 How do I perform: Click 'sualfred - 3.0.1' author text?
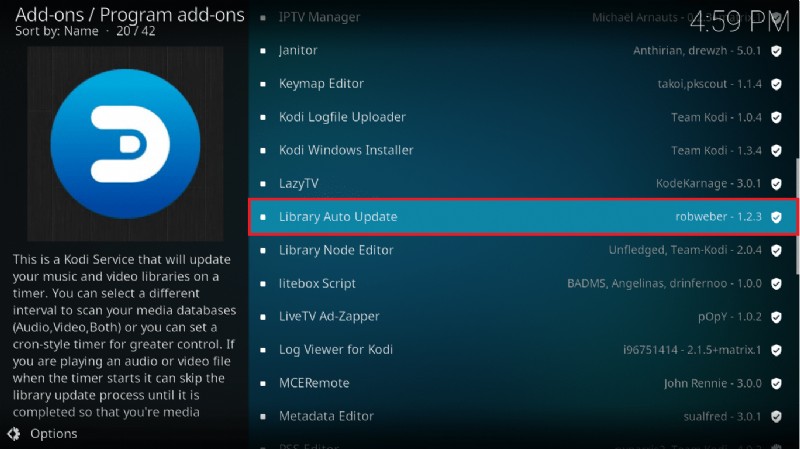(x=722, y=416)
